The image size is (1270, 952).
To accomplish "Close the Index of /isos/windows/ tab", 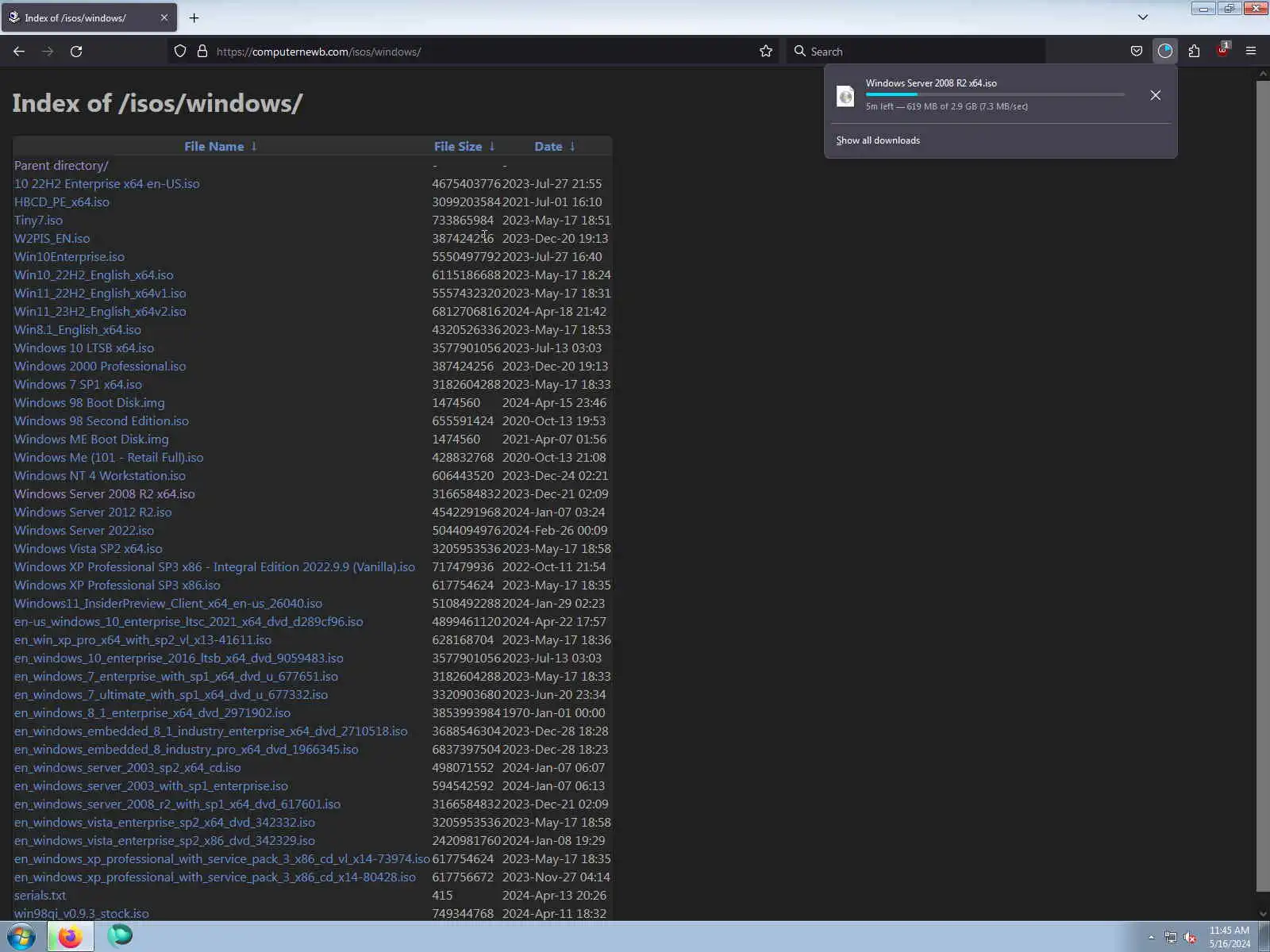I will [164, 17].
